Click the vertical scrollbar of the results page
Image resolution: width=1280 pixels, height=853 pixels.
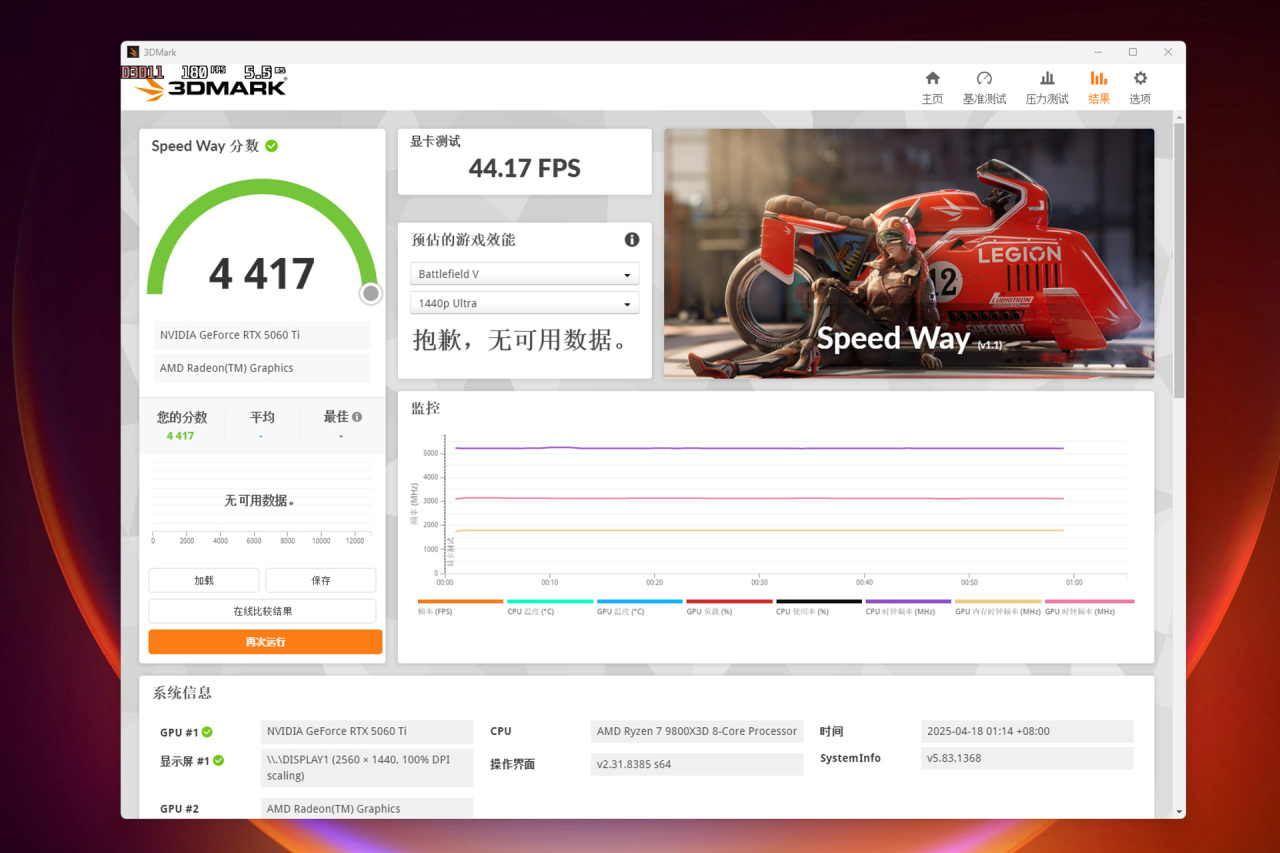(1179, 260)
